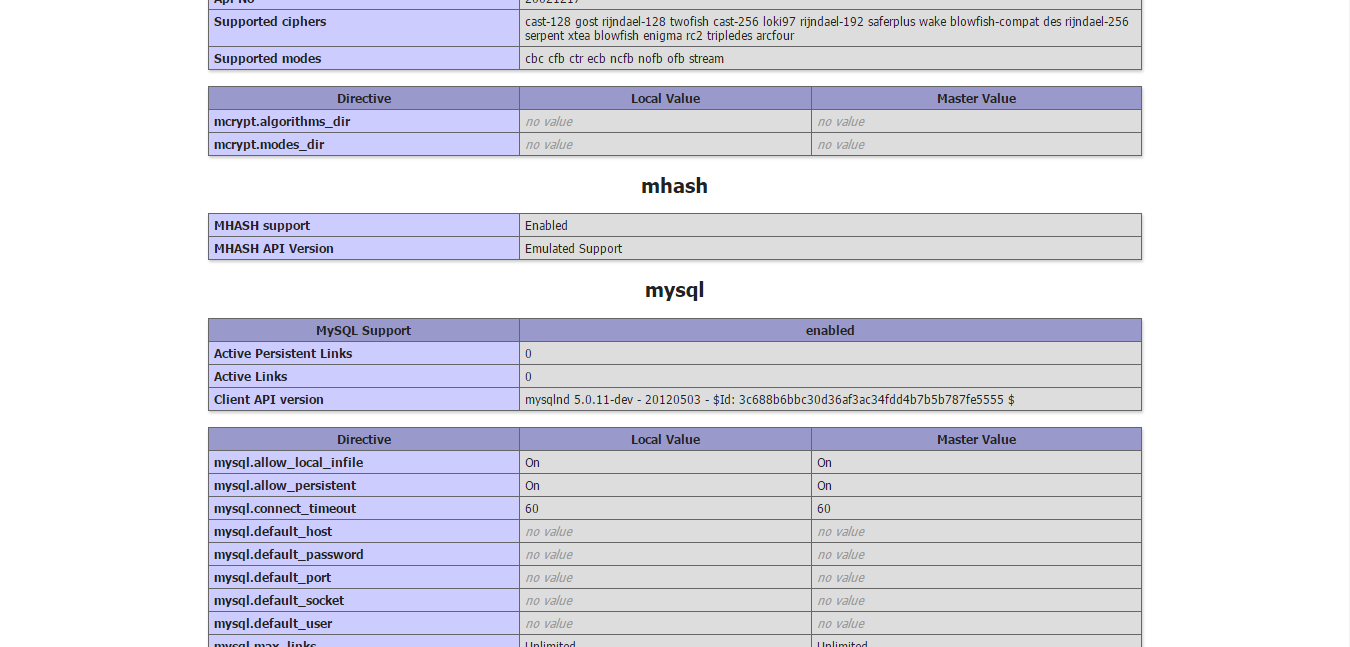Screen dimensions: 1350x647
Task: Click the "Emulated Support" value
Action: (573, 248)
